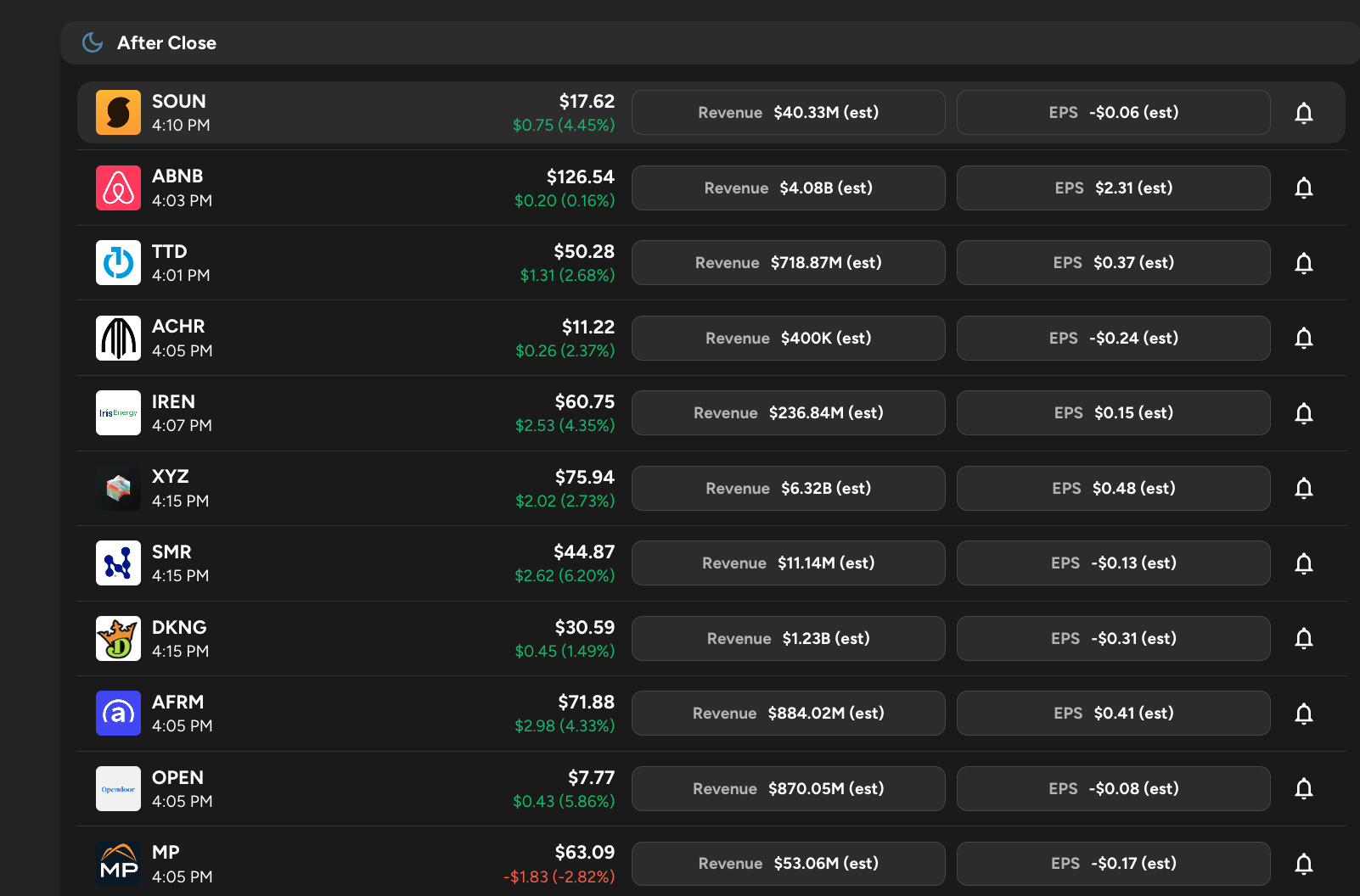The image size is (1360, 896).
Task: Select TTD Revenue $718.87M estimate
Action: (789, 263)
